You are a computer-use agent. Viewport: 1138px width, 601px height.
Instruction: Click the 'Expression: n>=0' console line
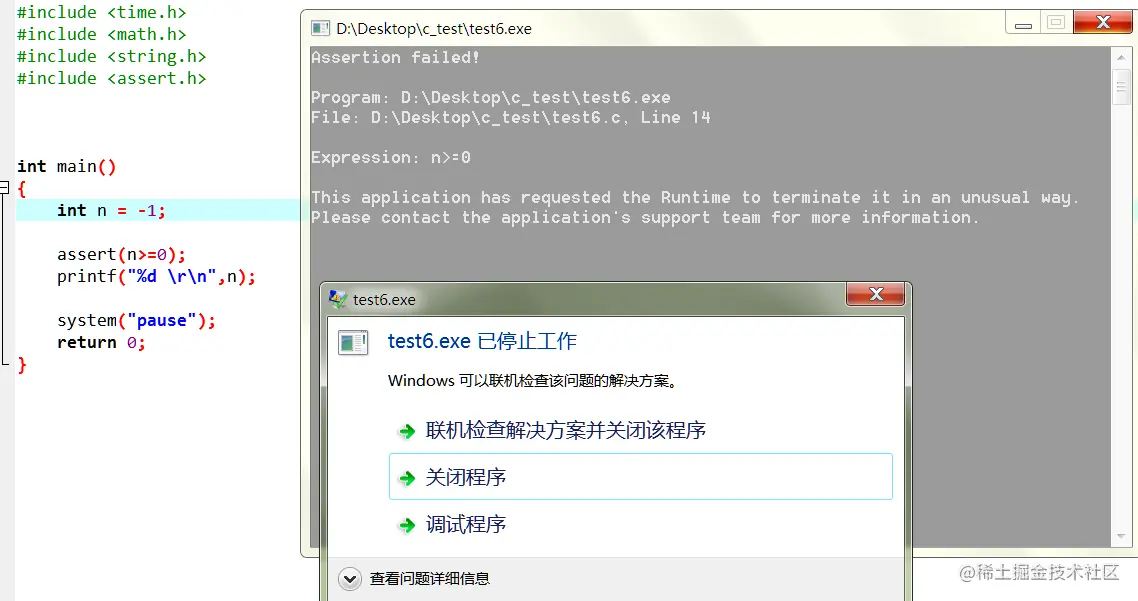tap(390, 158)
